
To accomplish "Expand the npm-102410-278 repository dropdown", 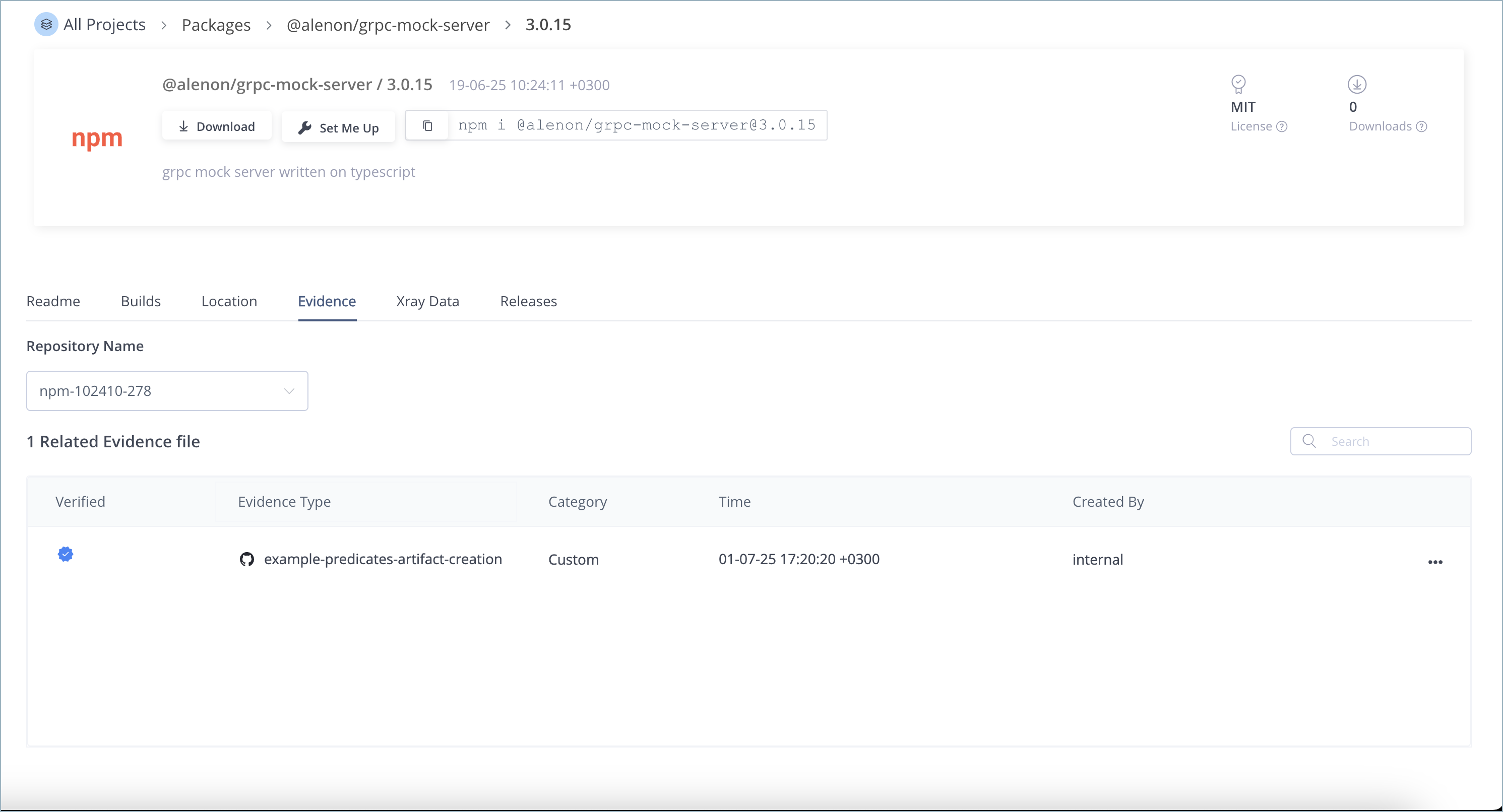I will [167, 391].
